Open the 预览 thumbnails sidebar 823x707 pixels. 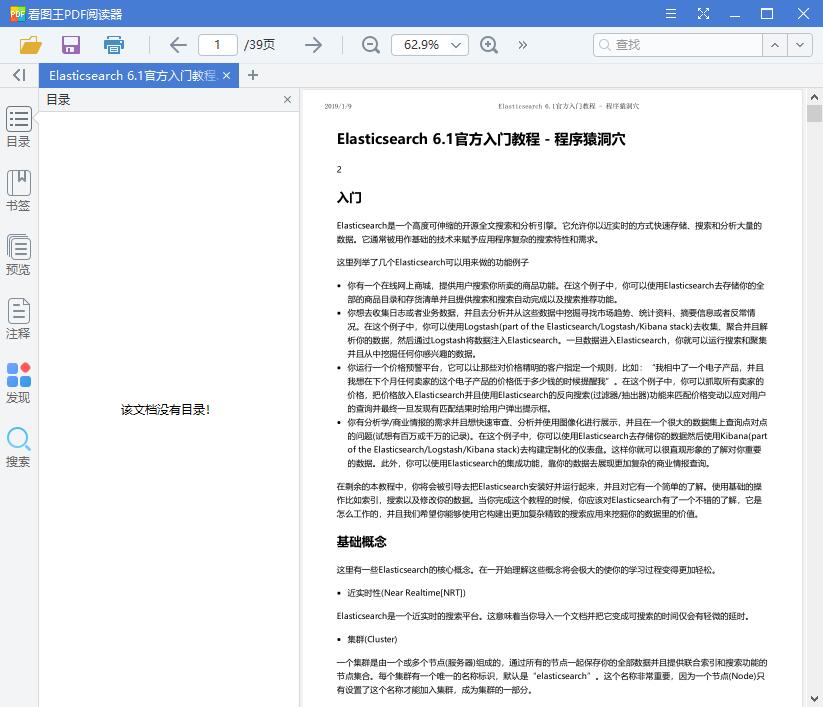18,255
